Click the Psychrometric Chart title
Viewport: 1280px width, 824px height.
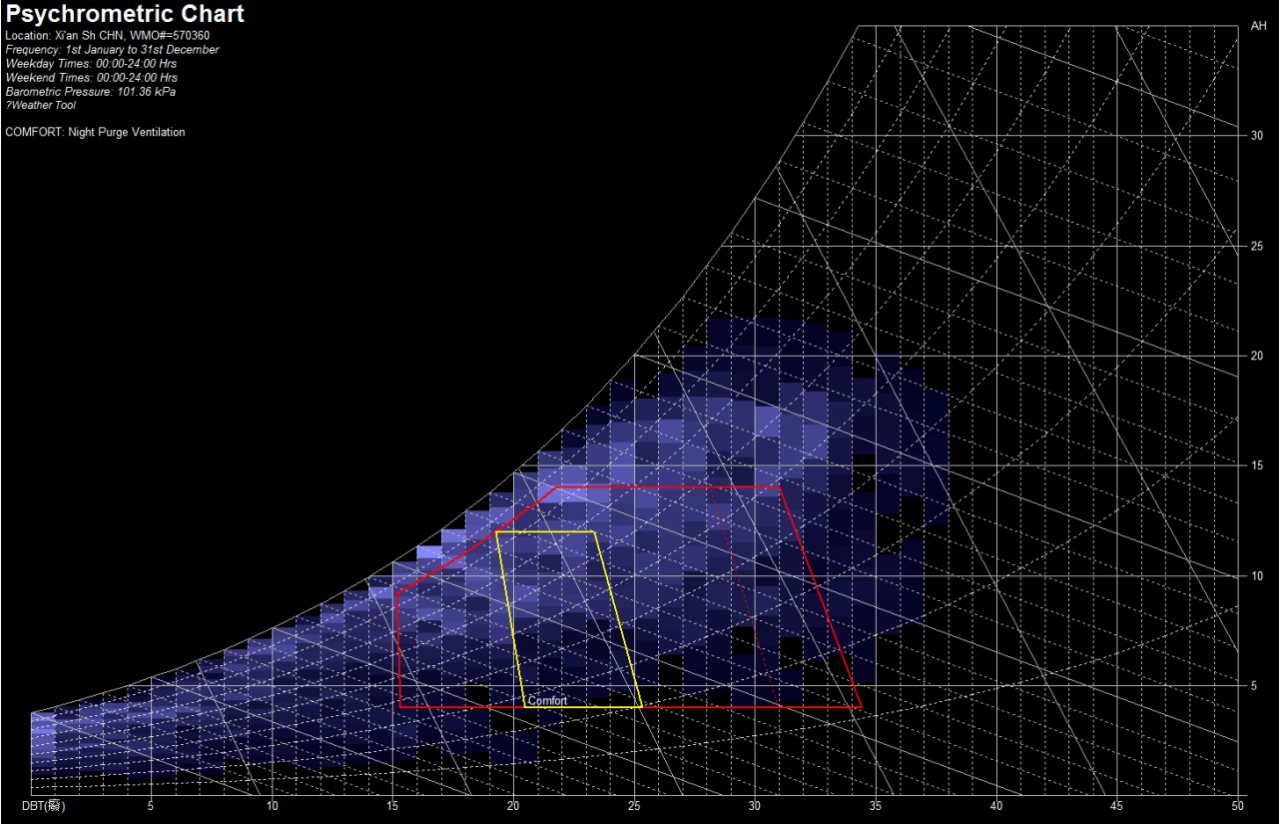tap(125, 14)
